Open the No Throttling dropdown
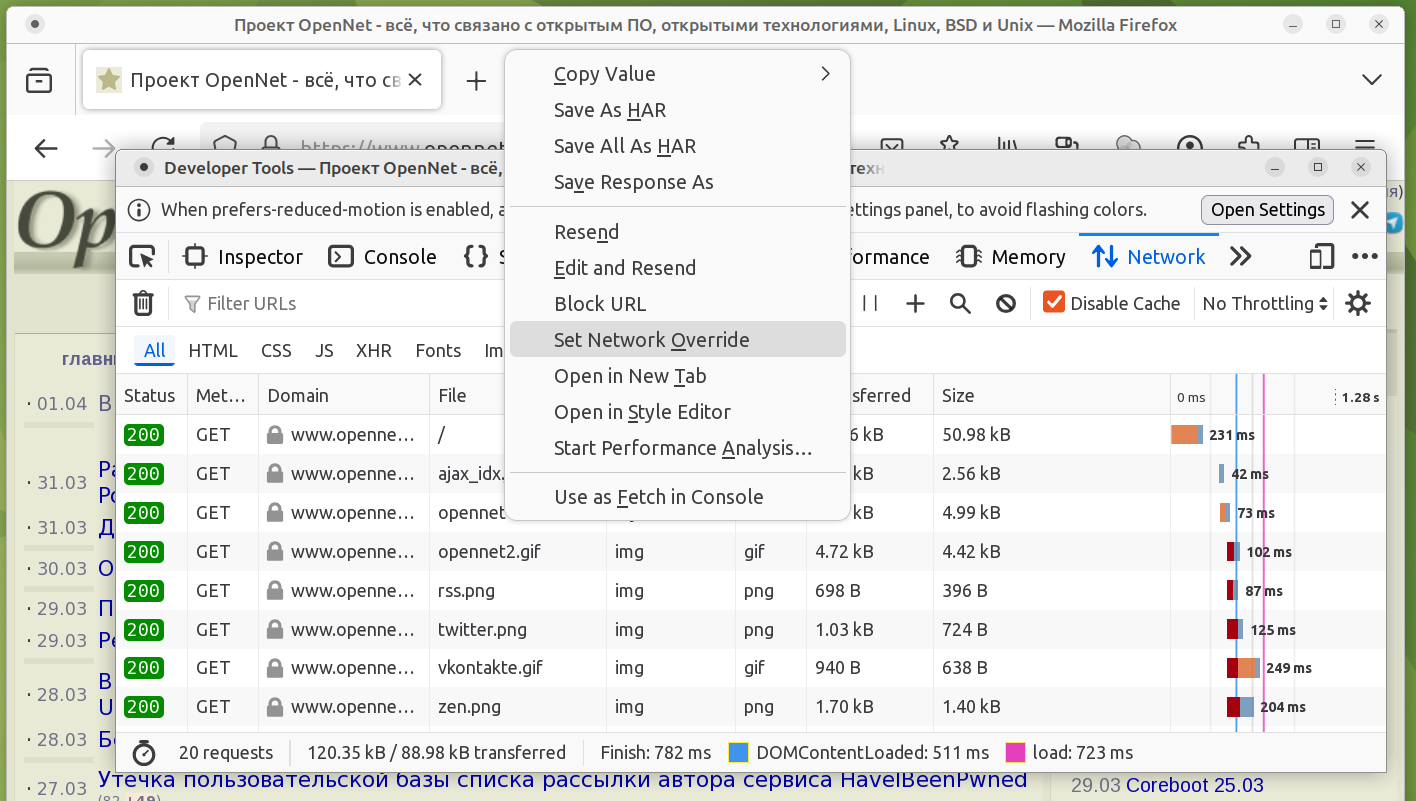This screenshot has width=1416, height=801. point(1265,303)
